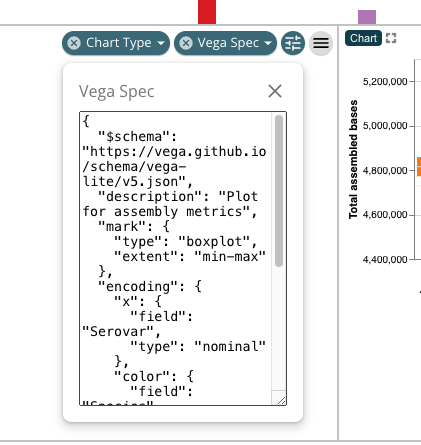Click the resize grip of the text area
Image resolution: width=421 pixels, height=445 pixels.
(x=281, y=400)
